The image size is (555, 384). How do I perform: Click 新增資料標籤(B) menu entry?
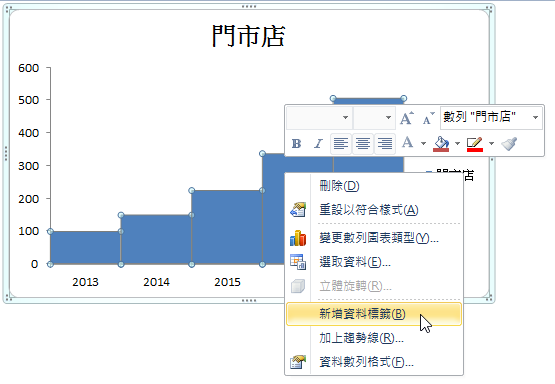click(x=374, y=314)
